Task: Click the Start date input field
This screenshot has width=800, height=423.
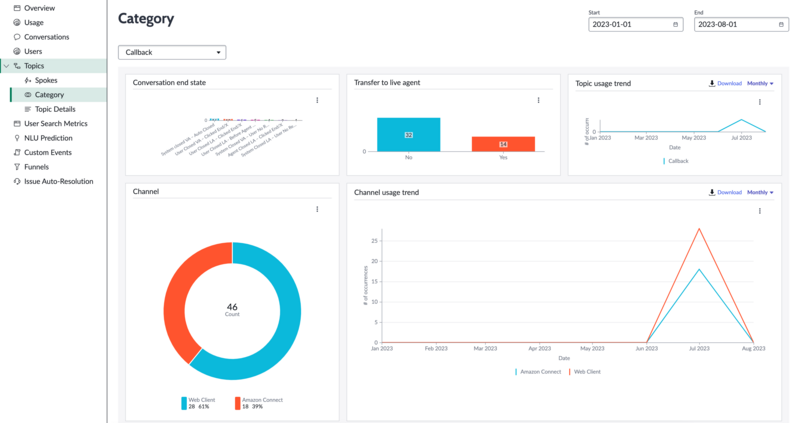Action: [x=636, y=24]
